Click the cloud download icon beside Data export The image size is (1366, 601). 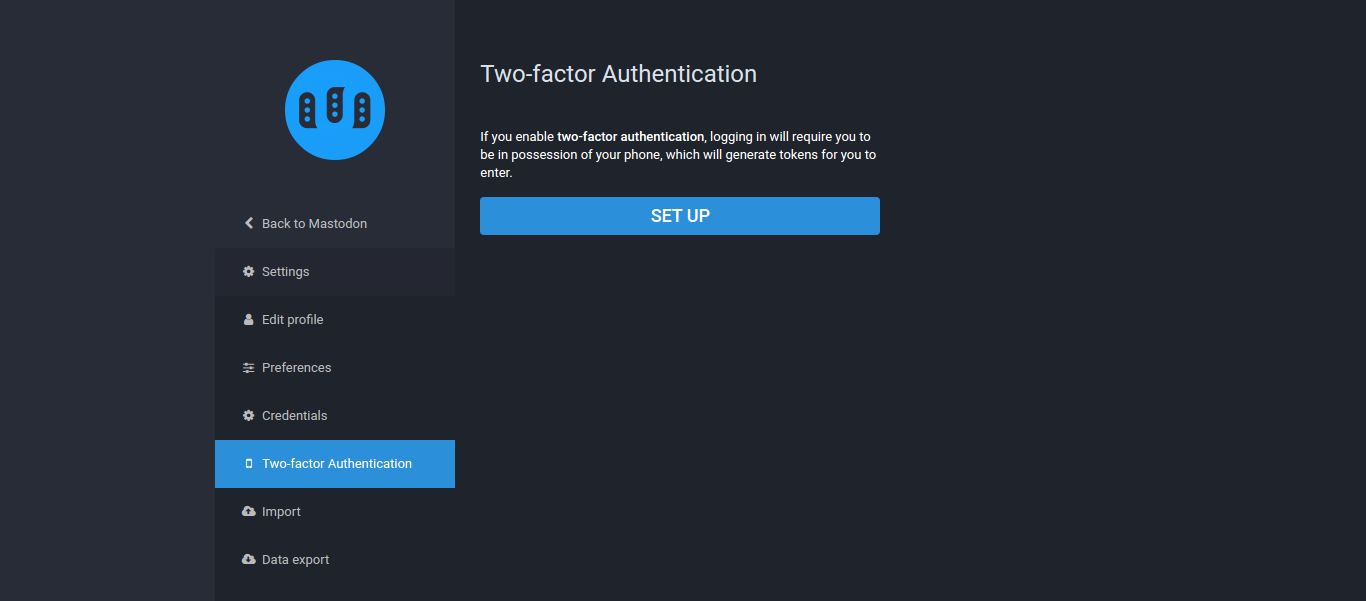(249, 559)
